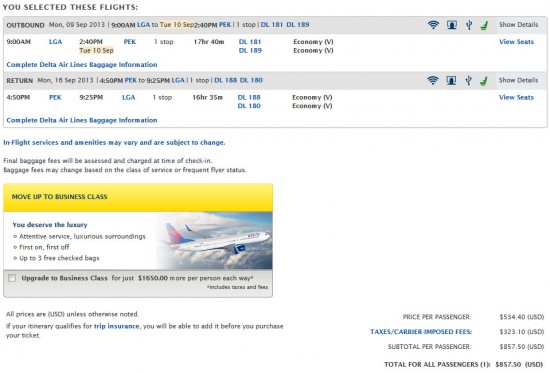550x373 pixels.
Task: Click the outbound flight Wi-Fi icon
Action: click(434, 25)
